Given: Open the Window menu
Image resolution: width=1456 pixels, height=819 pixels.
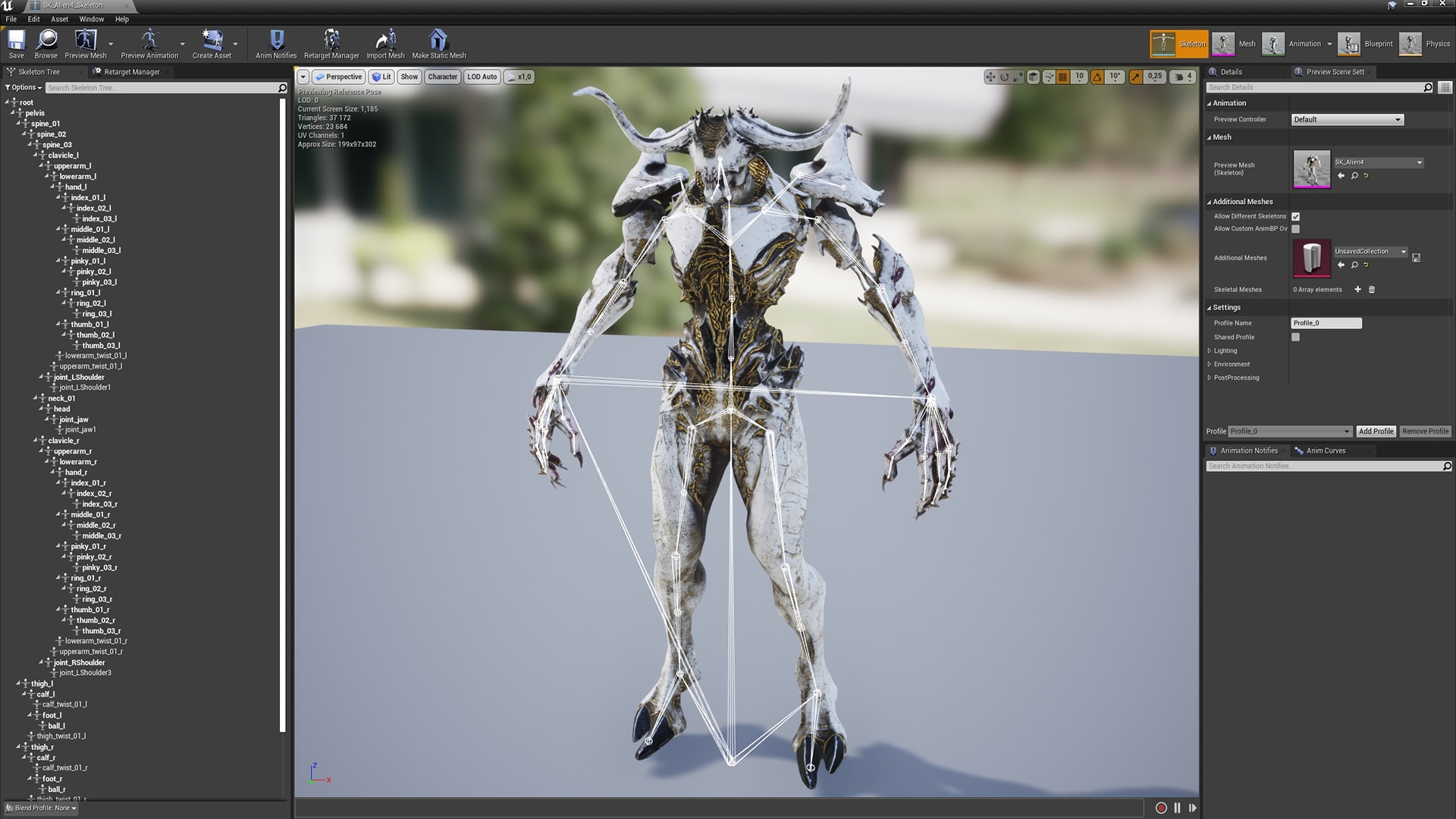Looking at the screenshot, I should (91, 19).
